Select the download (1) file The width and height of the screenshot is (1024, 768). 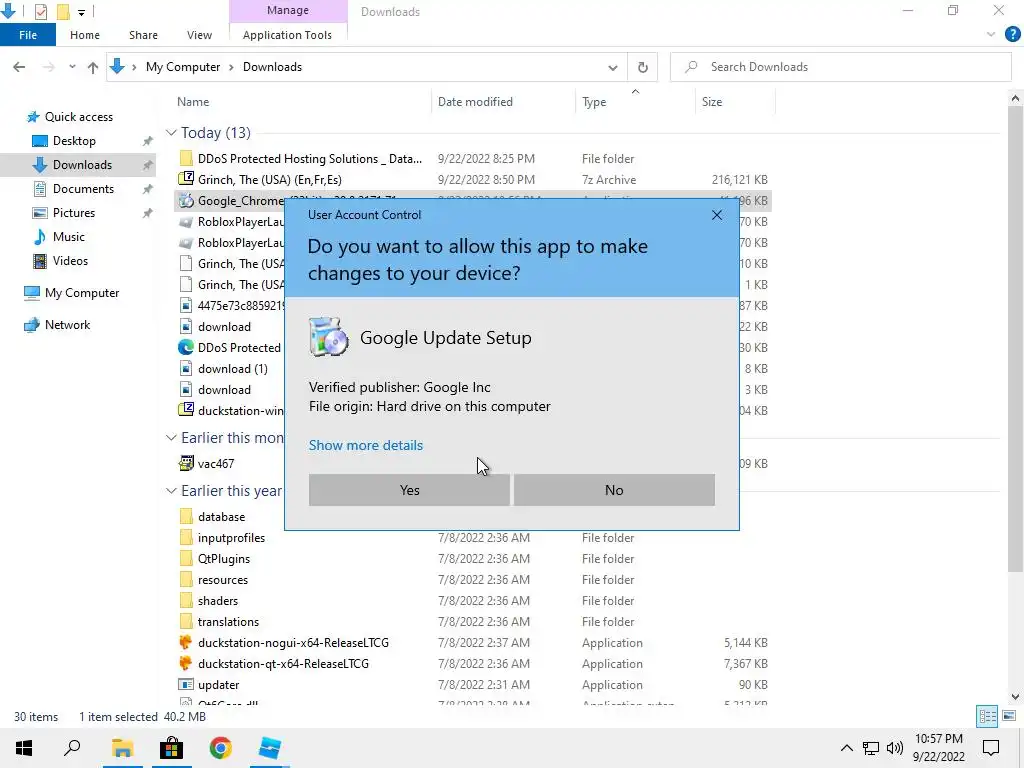[x=232, y=369]
